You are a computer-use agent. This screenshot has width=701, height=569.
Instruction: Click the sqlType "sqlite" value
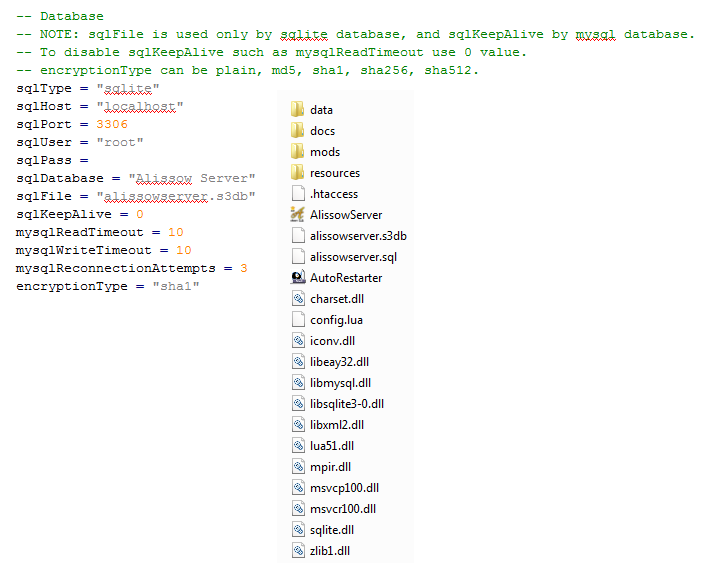tap(128, 89)
